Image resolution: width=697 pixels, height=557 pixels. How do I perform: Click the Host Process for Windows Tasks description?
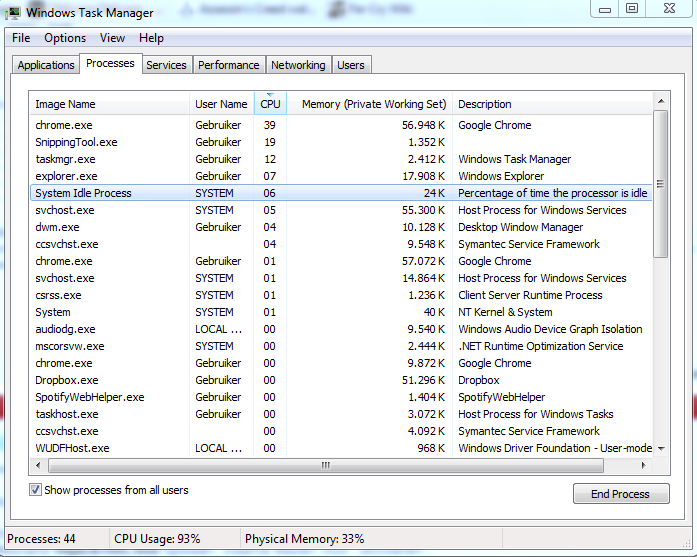pos(536,414)
